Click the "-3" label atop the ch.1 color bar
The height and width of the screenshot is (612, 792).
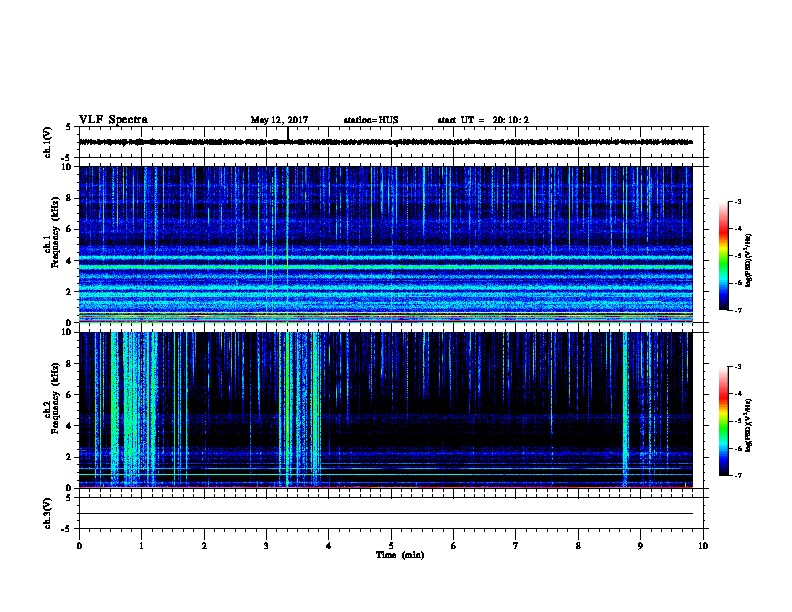(738, 201)
